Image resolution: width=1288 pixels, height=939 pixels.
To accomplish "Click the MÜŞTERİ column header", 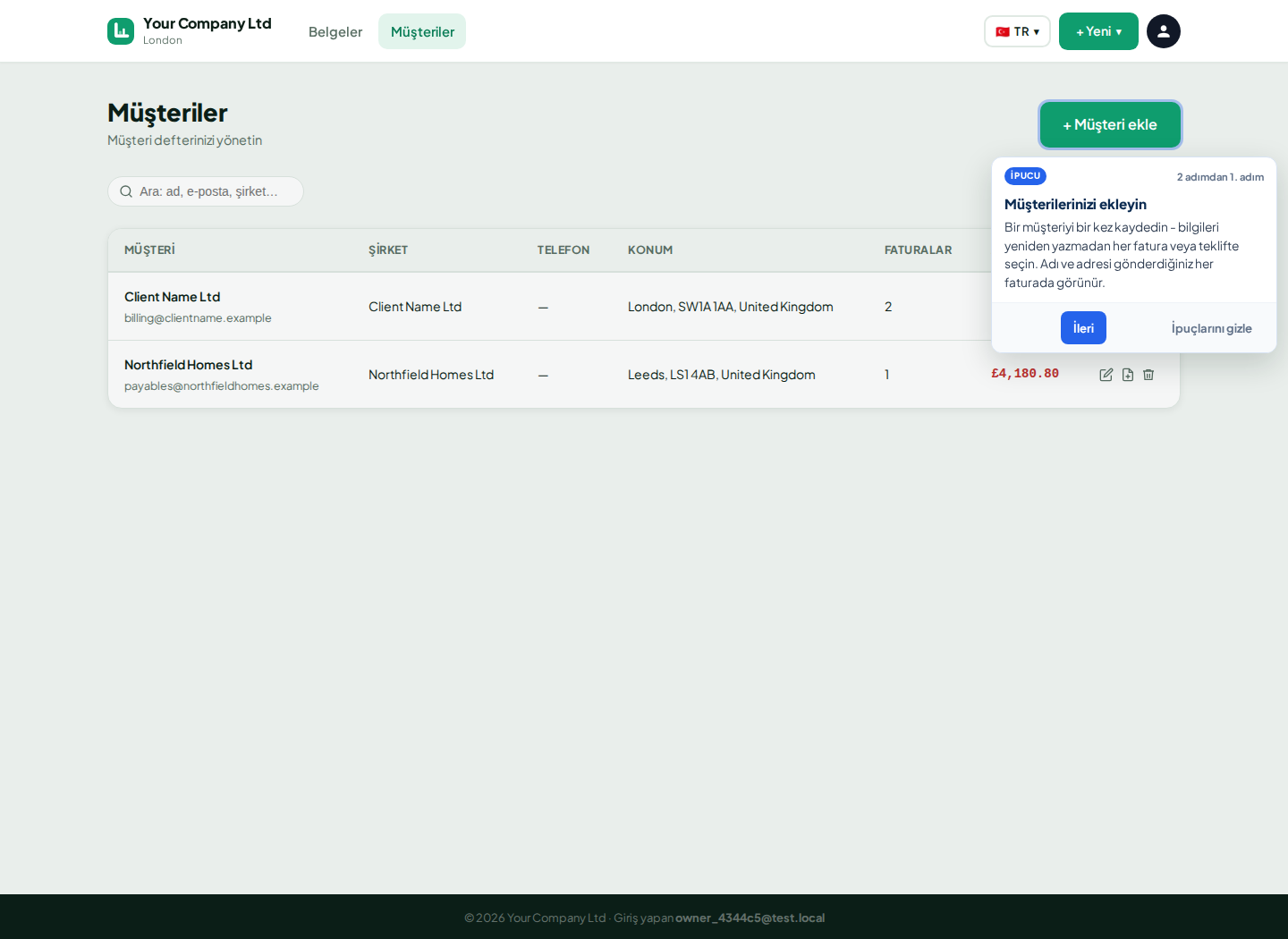I will (x=149, y=250).
